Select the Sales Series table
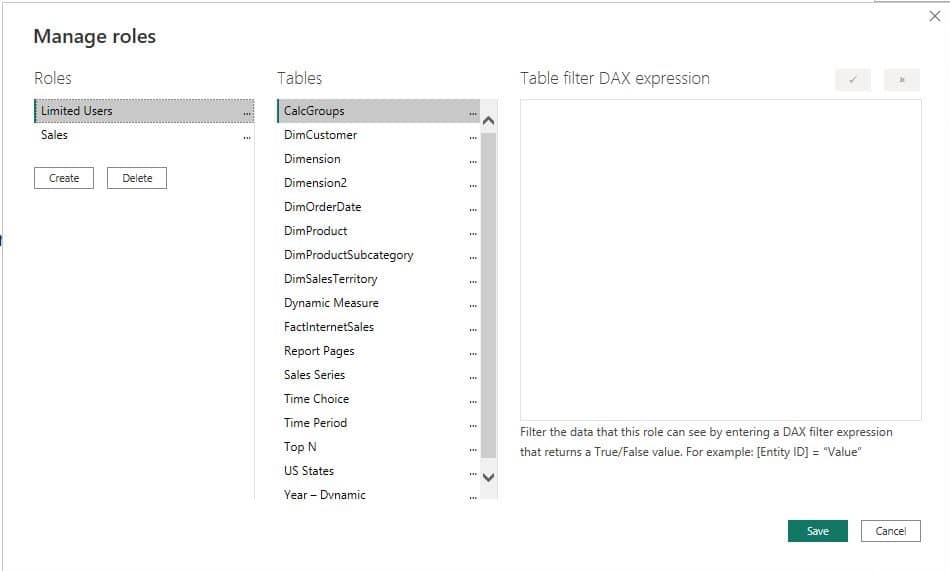Viewport: 950px width, 571px height. pyautogui.click(x=378, y=375)
